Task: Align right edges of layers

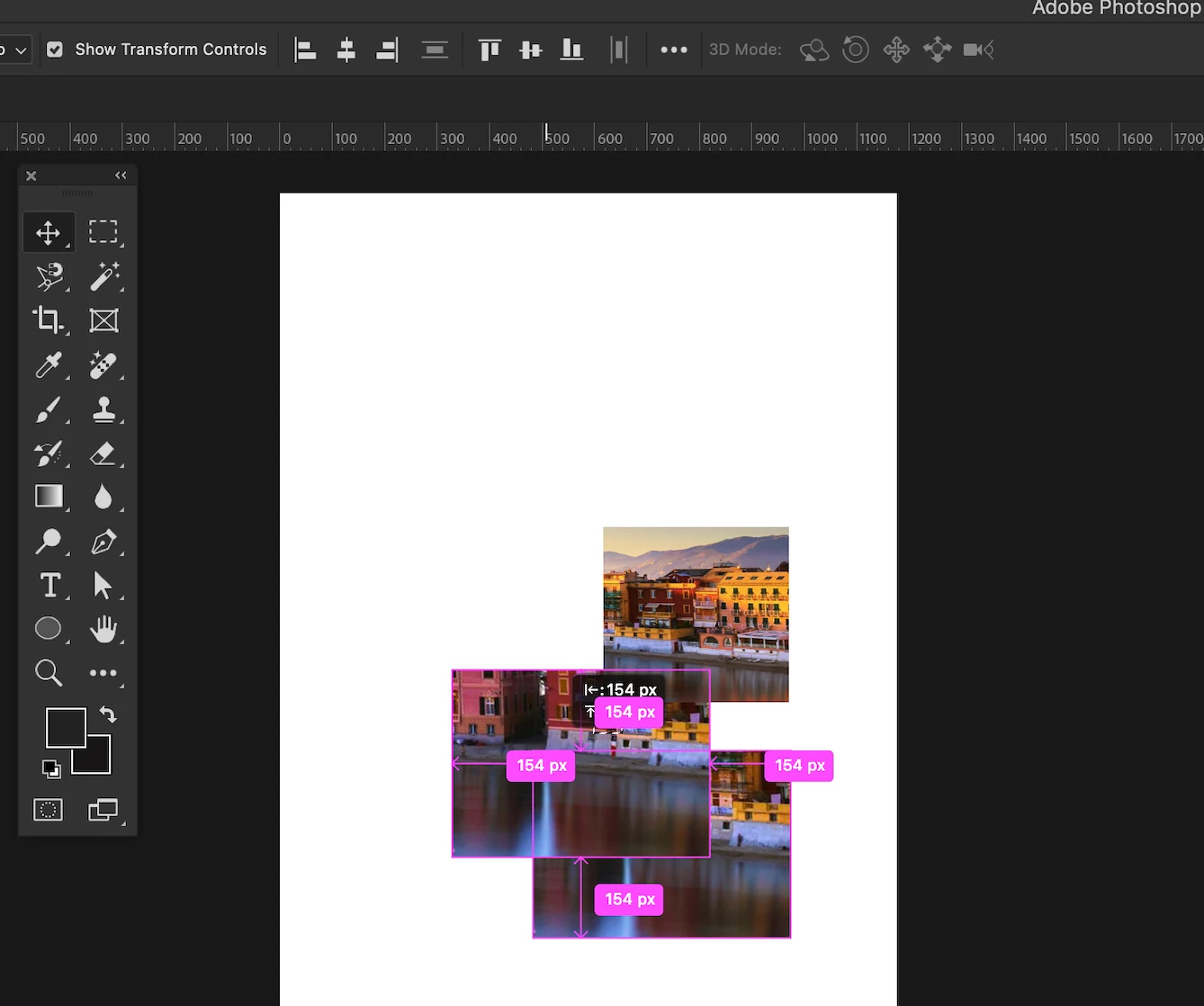Action: [x=387, y=49]
